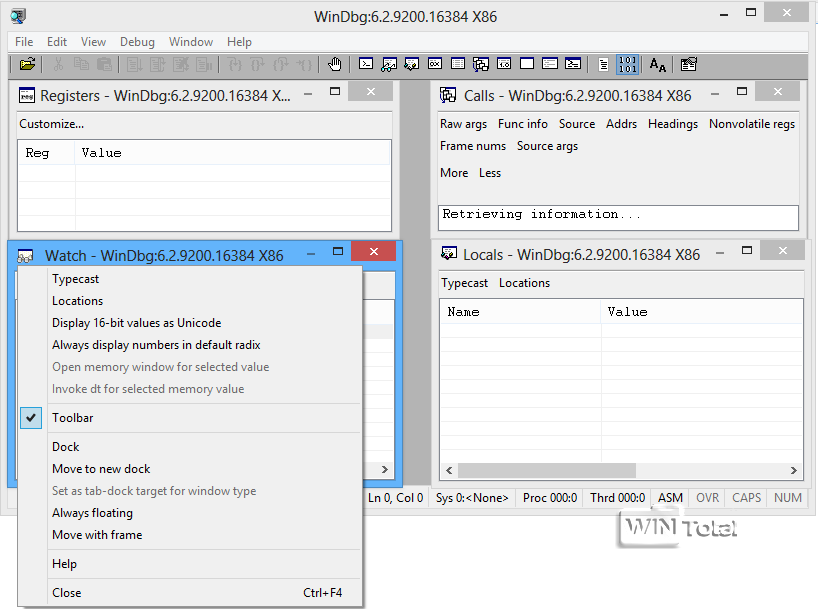
Task: Open the Command window from toolbar
Action: coord(366,64)
